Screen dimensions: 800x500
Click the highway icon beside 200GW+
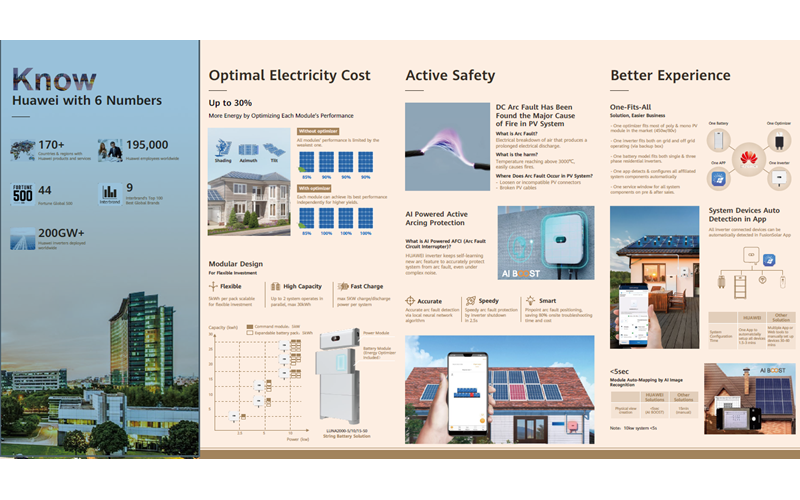click(22, 239)
